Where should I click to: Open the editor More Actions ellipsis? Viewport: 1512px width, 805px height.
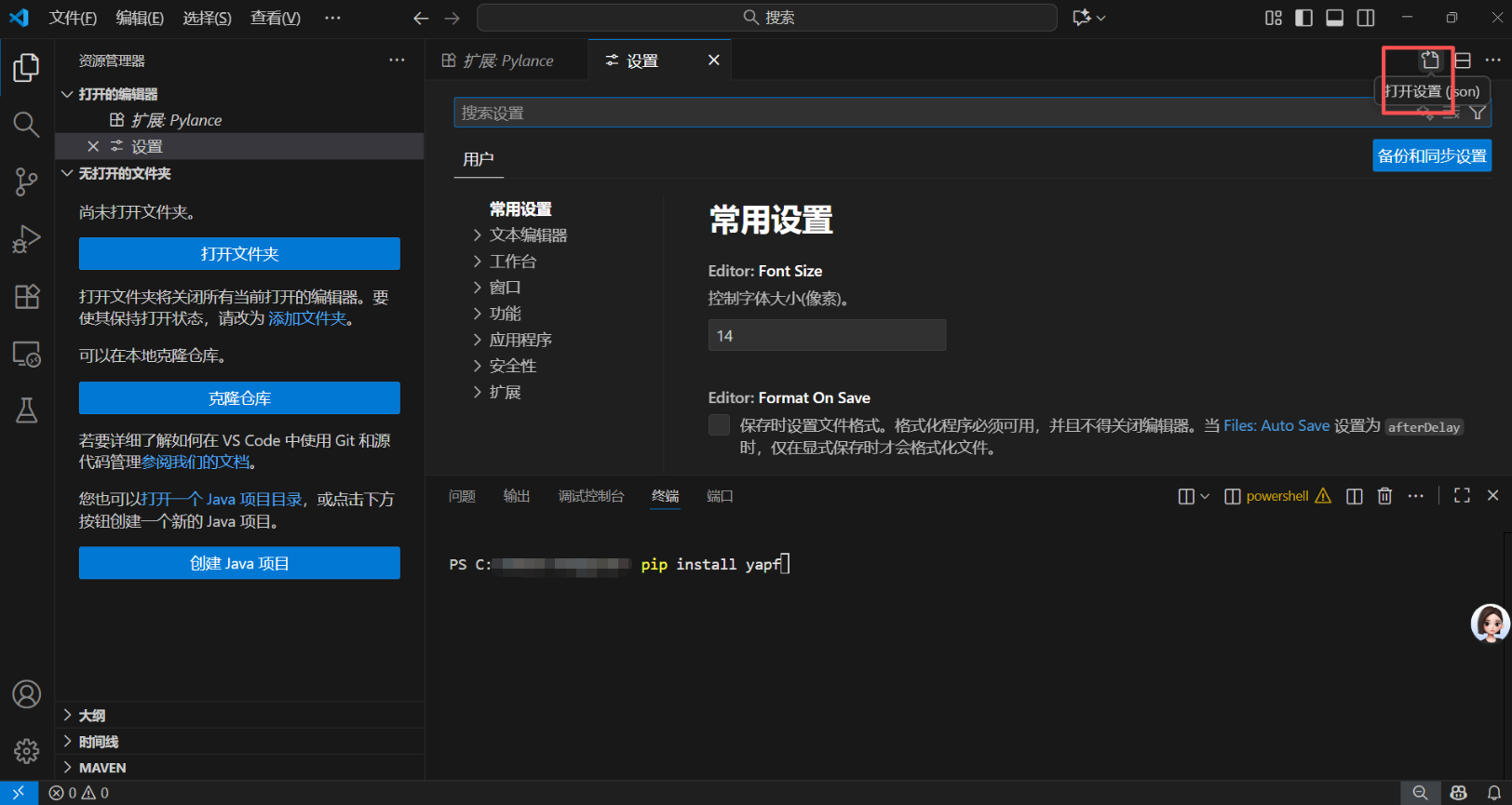coord(1493,60)
